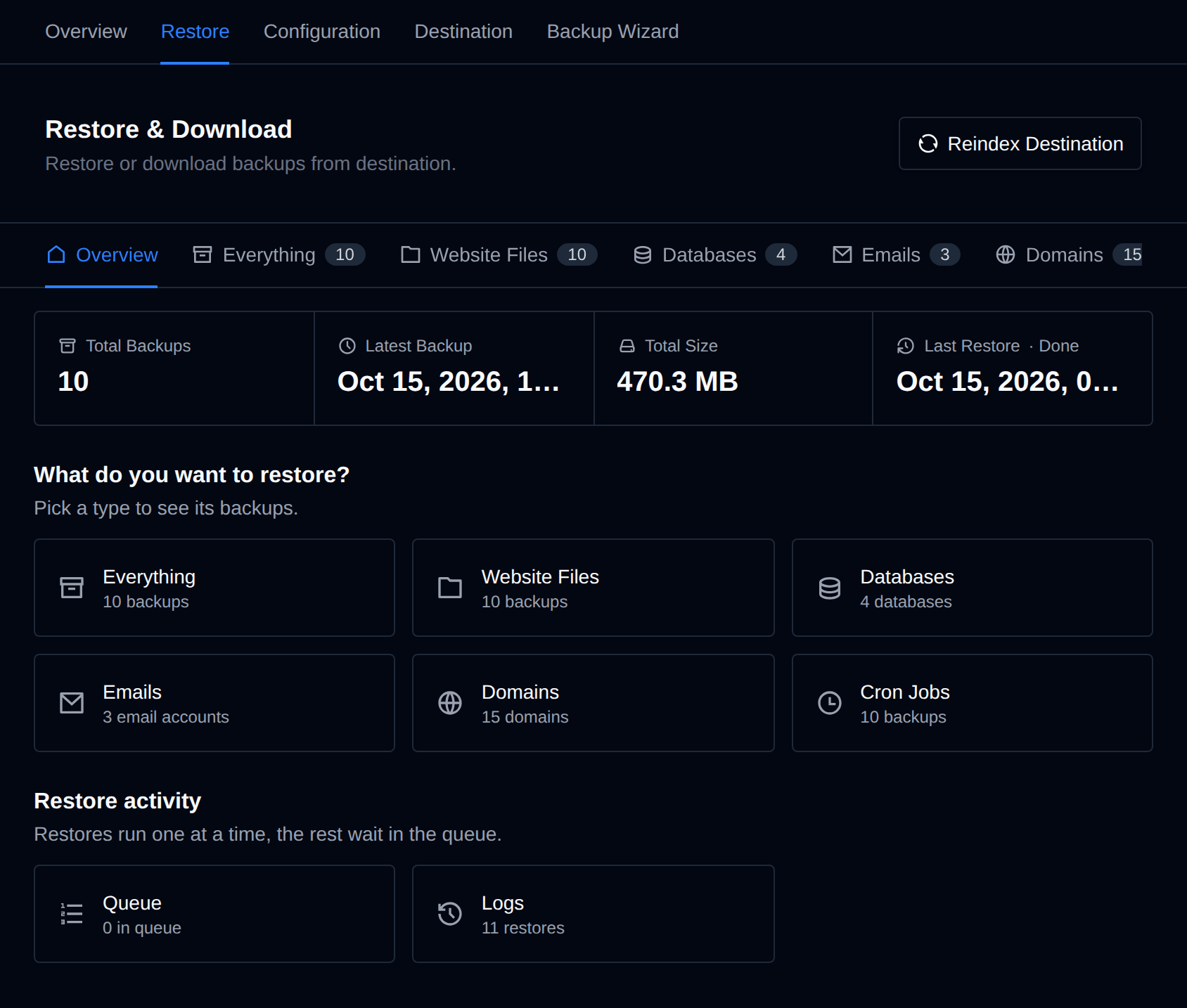Click the history icon next to Last Restore
This screenshot has height=1008, width=1187.
coord(906,346)
